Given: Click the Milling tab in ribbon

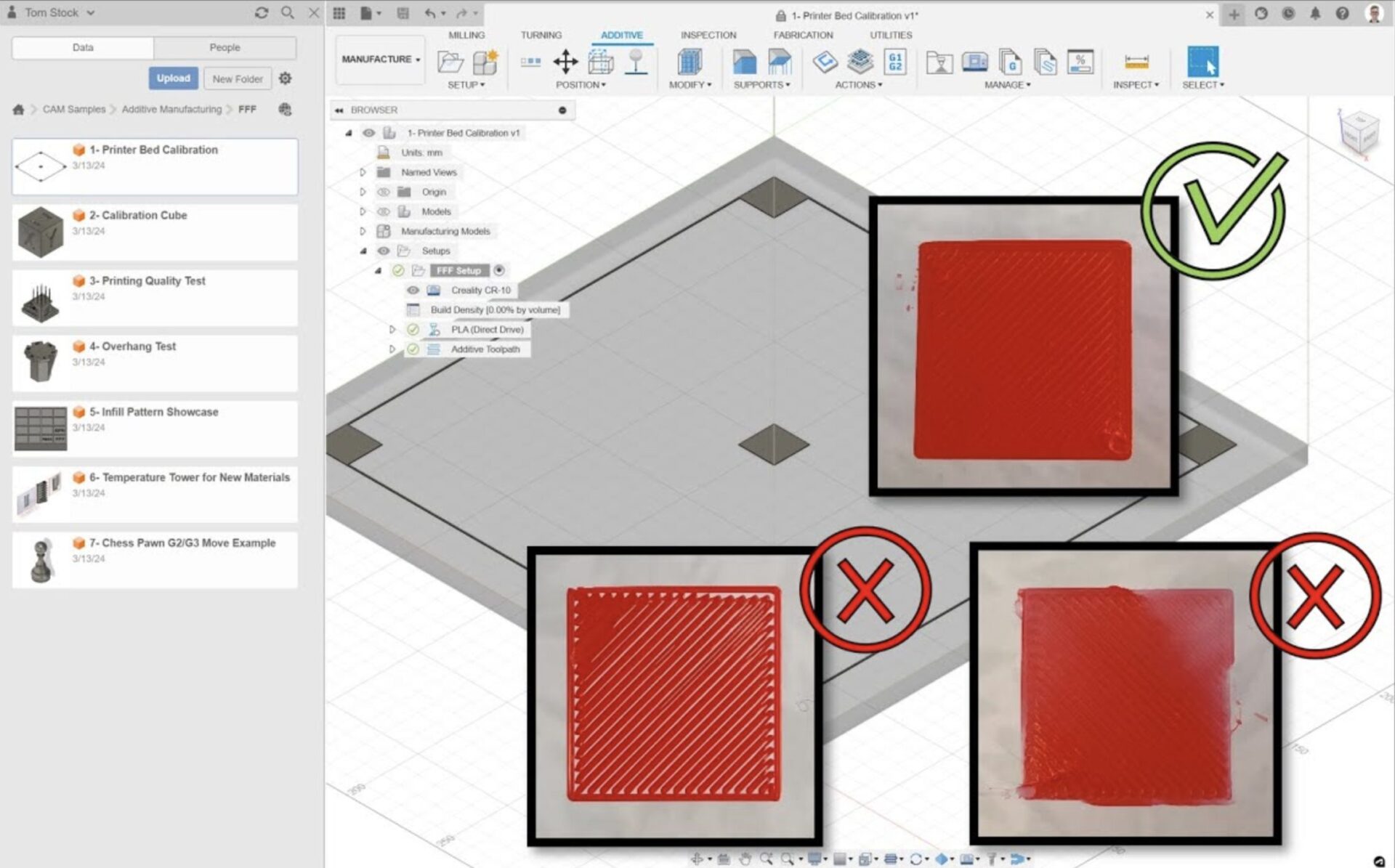Looking at the screenshot, I should [x=464, y=34].
